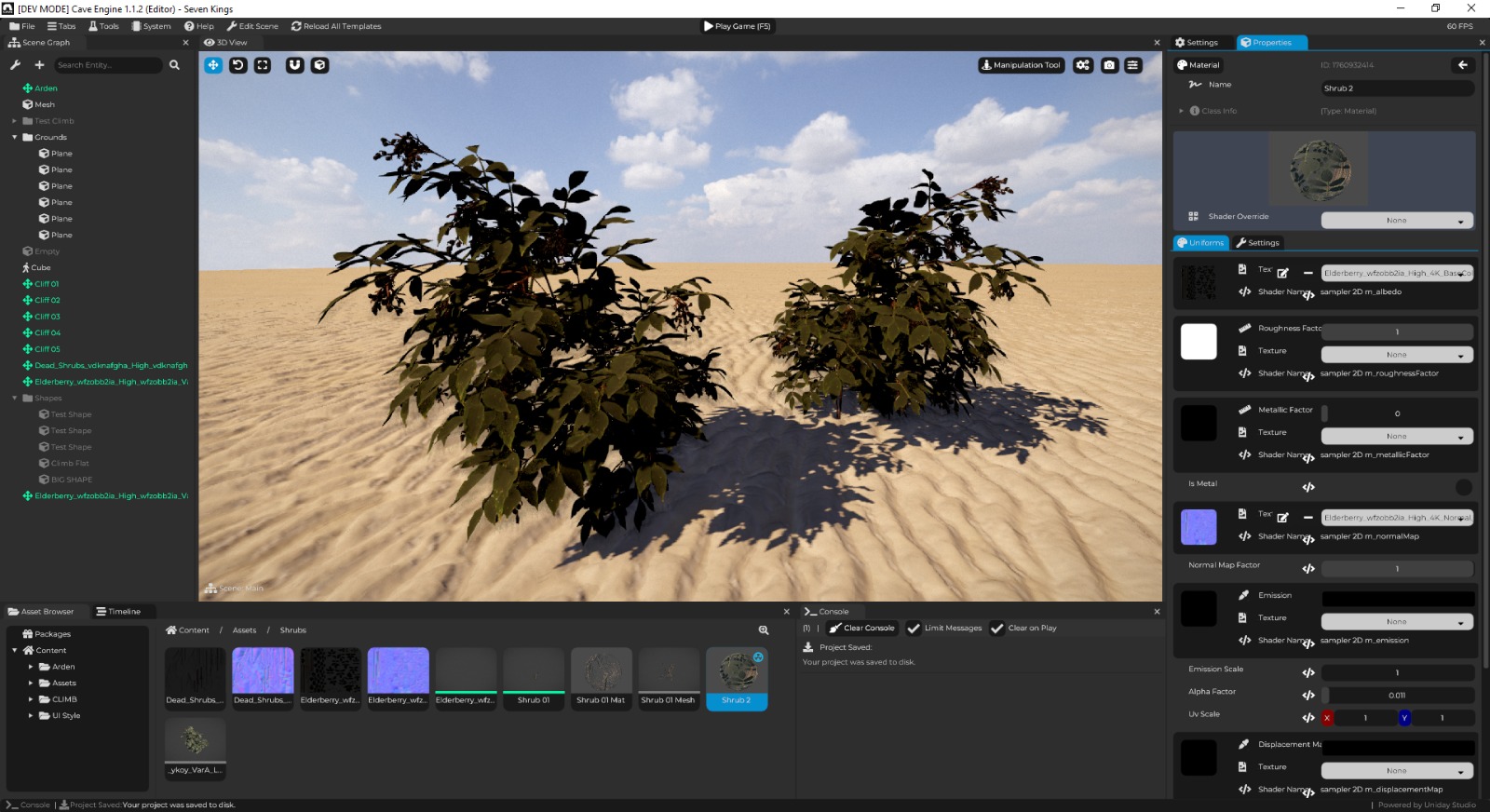Click Play Game (F5) button
Screen dimensions: 1490x812
(x=738, y=26)
